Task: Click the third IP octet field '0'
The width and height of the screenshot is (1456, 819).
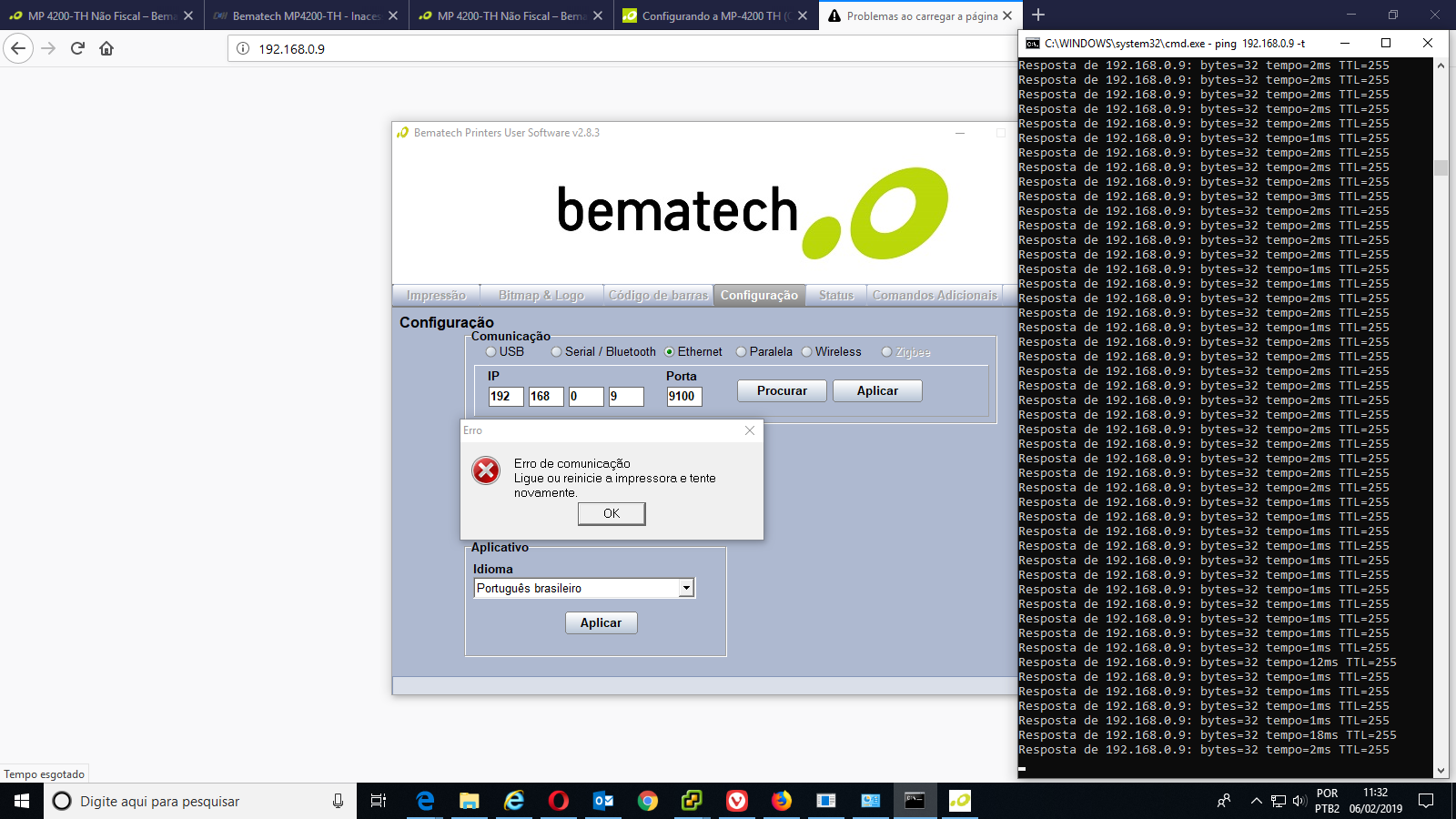Action: click(586, 397)
